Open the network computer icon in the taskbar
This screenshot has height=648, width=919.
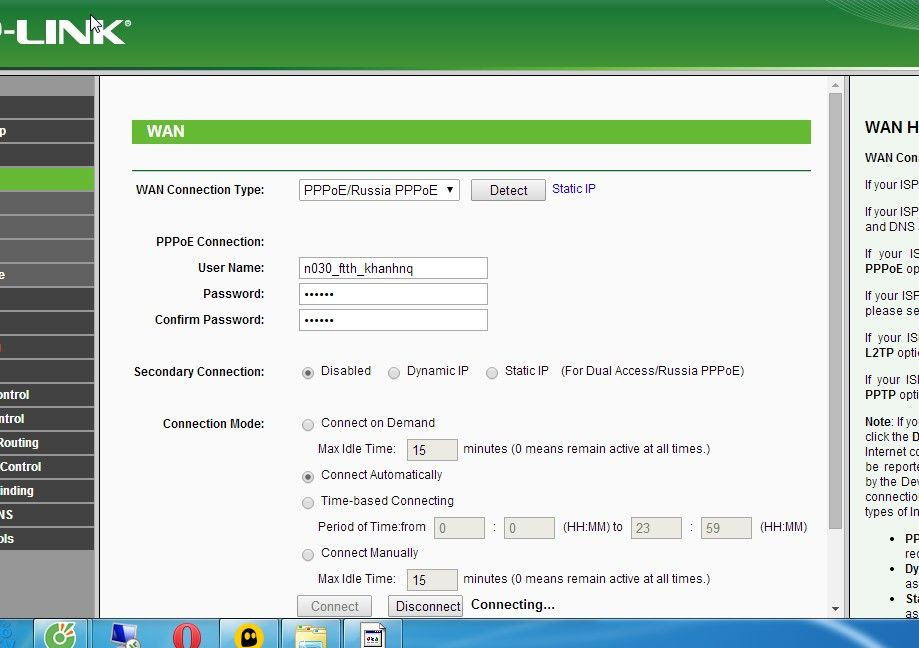pos(124,636)
